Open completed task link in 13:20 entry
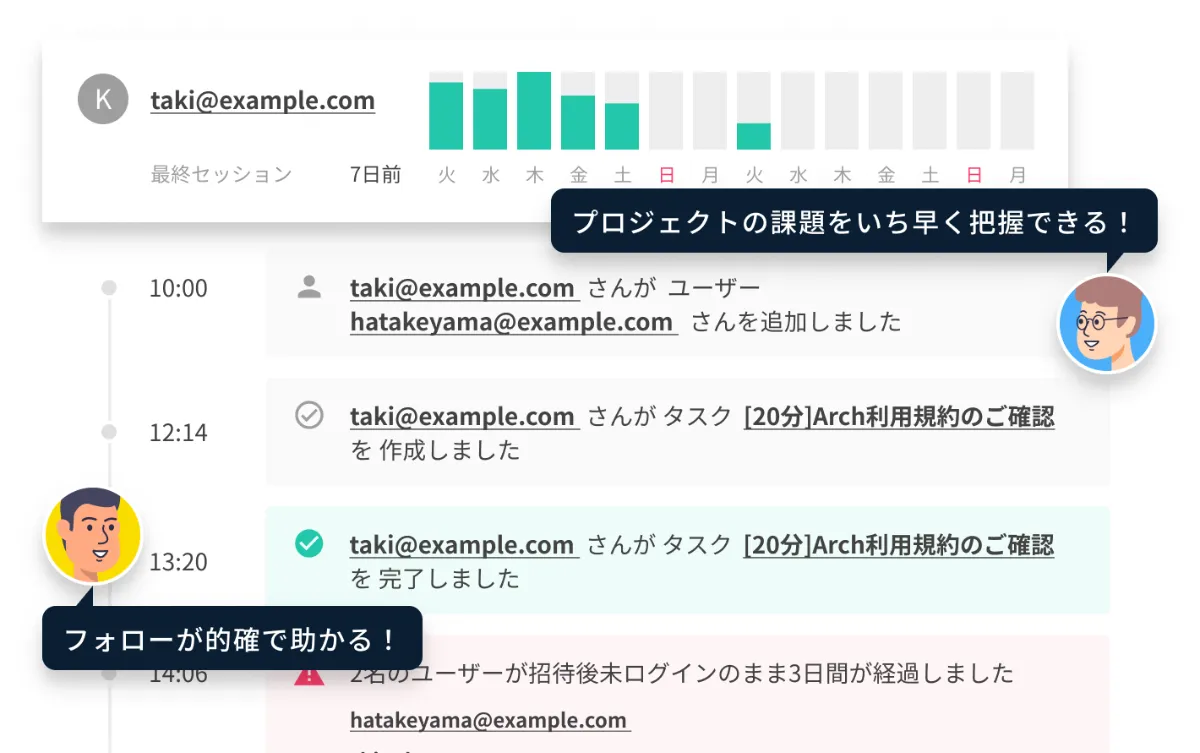Image resolution: width=1200 pixels, height=753 pixels. coord(898,544)
